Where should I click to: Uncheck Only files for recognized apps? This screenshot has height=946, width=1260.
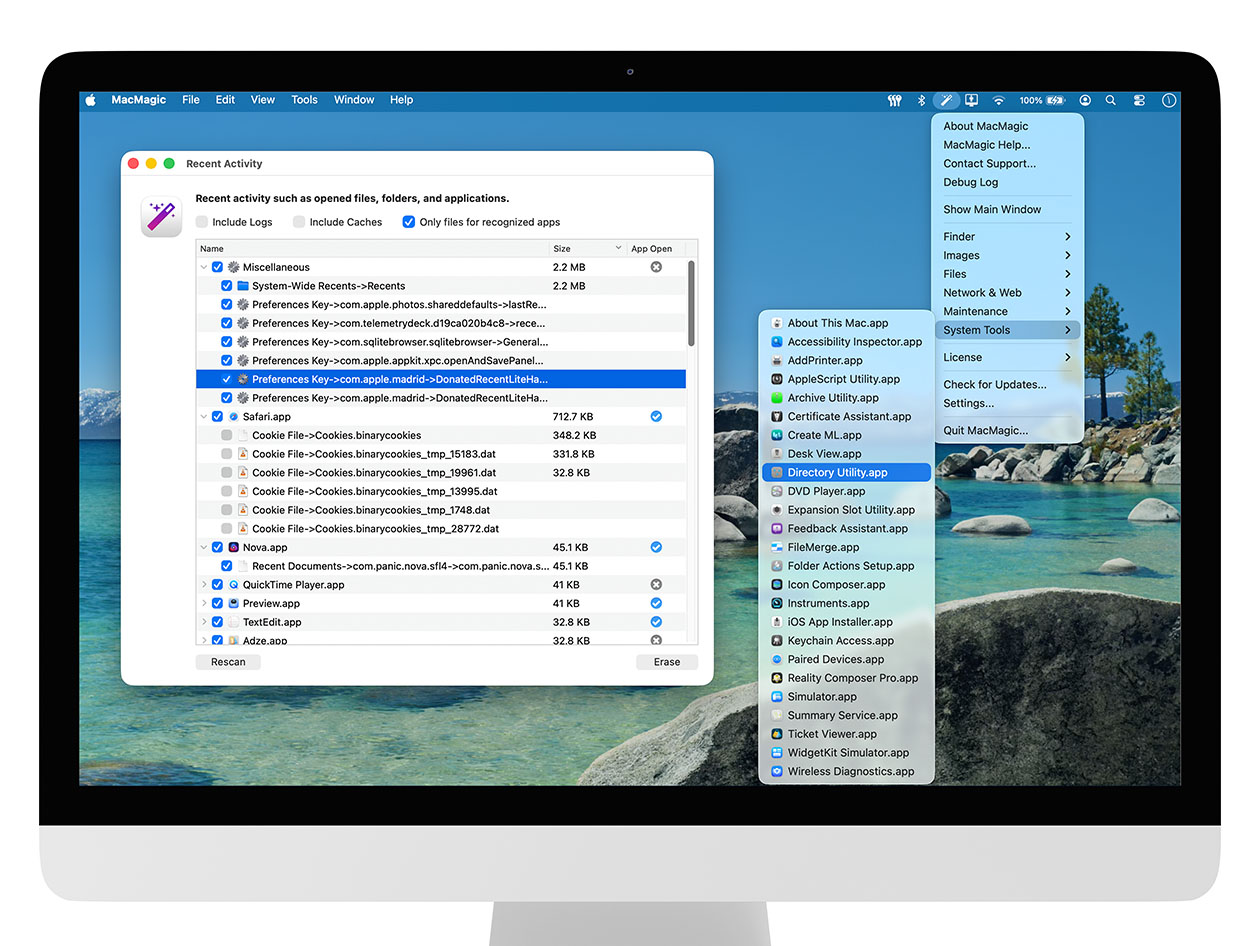pyautogui.click(x=409, y=222)
